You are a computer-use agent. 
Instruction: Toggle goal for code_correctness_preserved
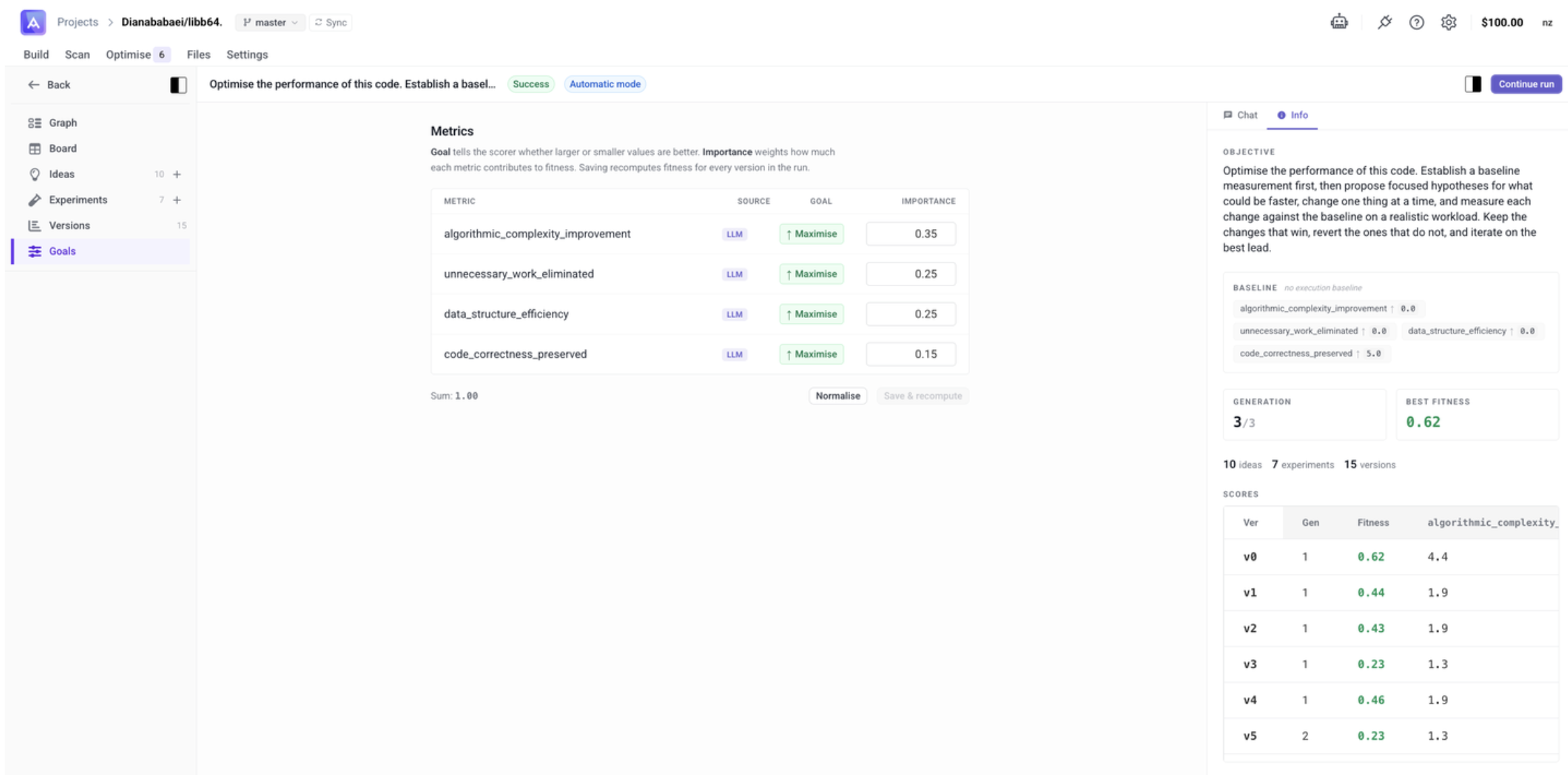click(812, 354)
